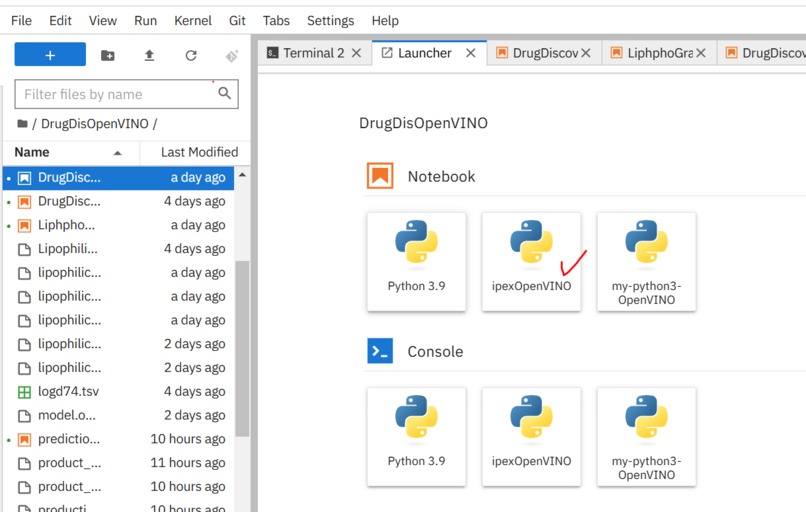
Task: Launch Python 3.9 console
Action: (416, 436)
